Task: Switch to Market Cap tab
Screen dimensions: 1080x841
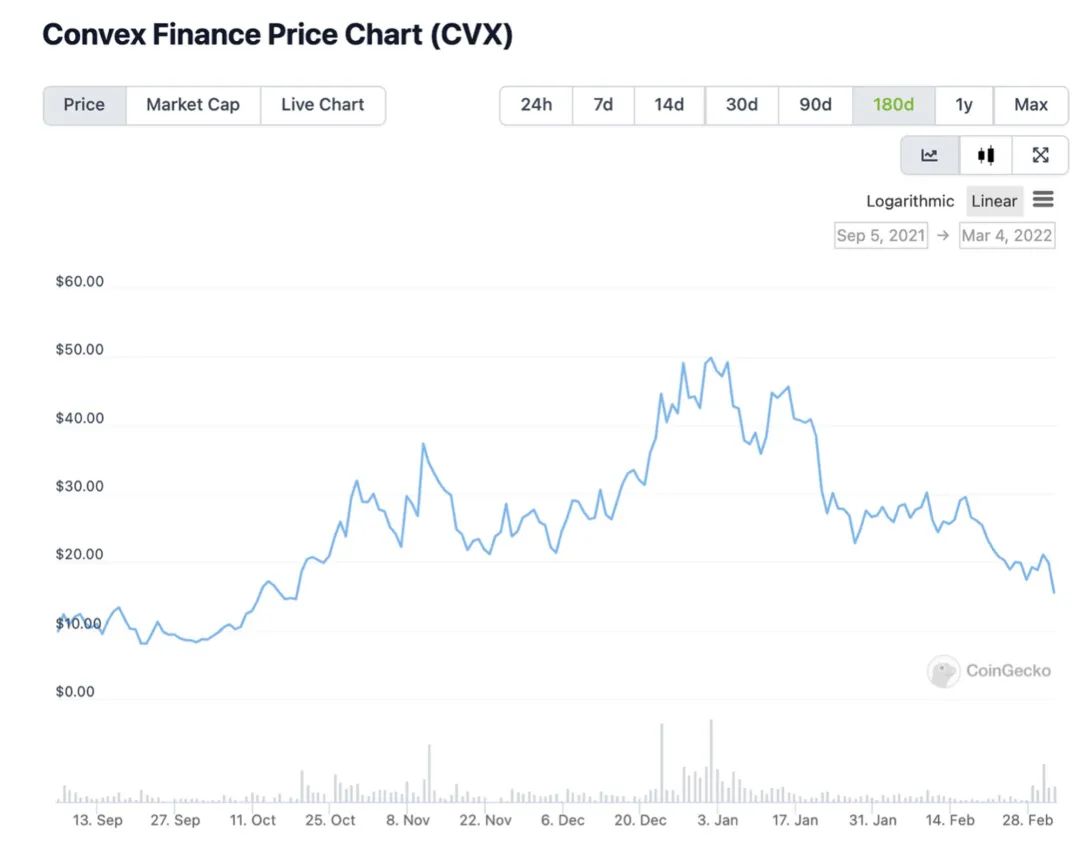Action: pyautogui.click(x=193, y=105)
